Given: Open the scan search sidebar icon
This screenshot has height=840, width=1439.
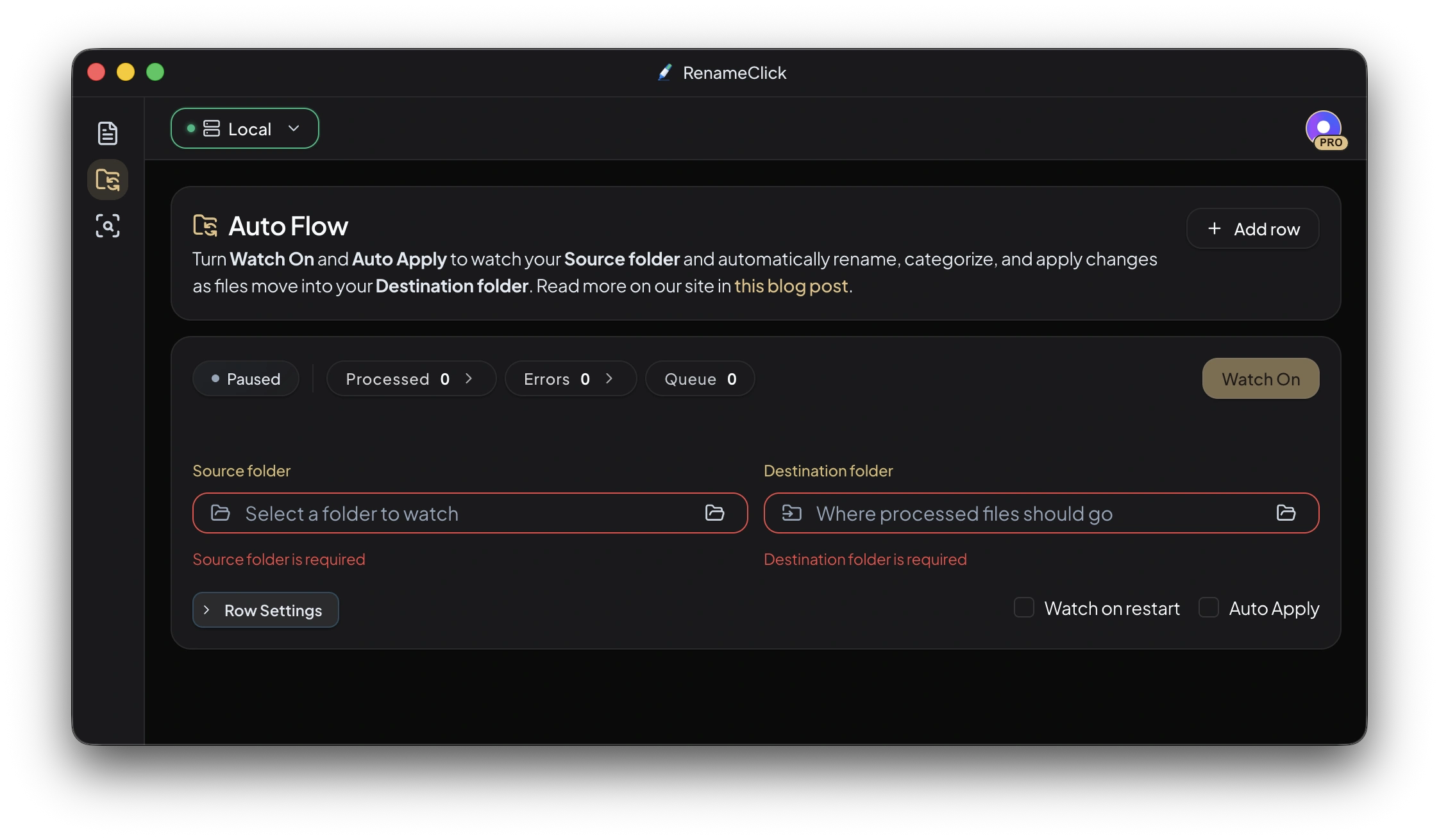Looking at the screenshot, I should pos(107,226).
